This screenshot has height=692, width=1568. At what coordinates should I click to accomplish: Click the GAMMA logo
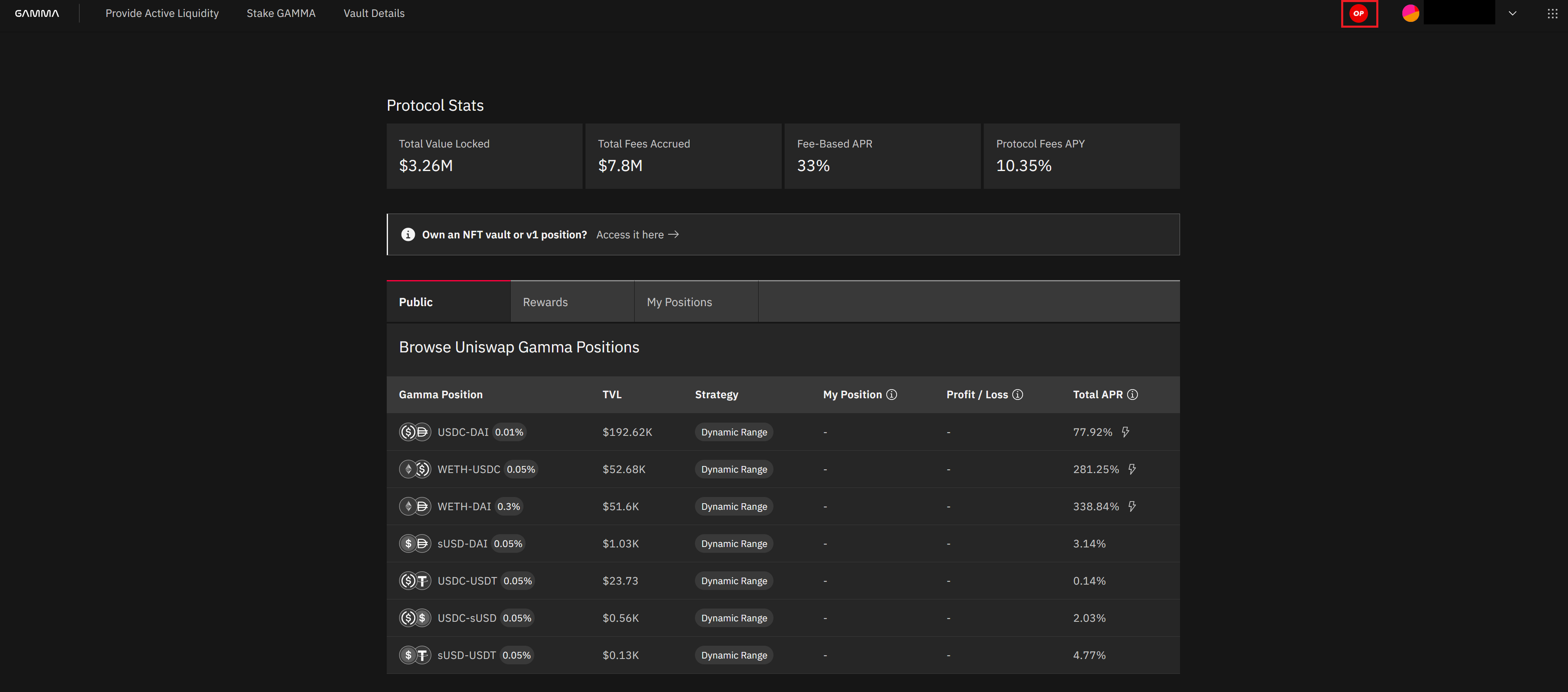click(37, 13)
